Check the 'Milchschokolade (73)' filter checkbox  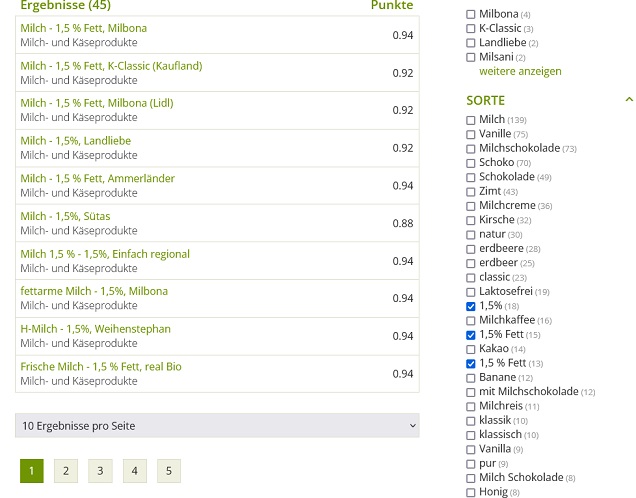pyautogui.click(x=471, y=149)
